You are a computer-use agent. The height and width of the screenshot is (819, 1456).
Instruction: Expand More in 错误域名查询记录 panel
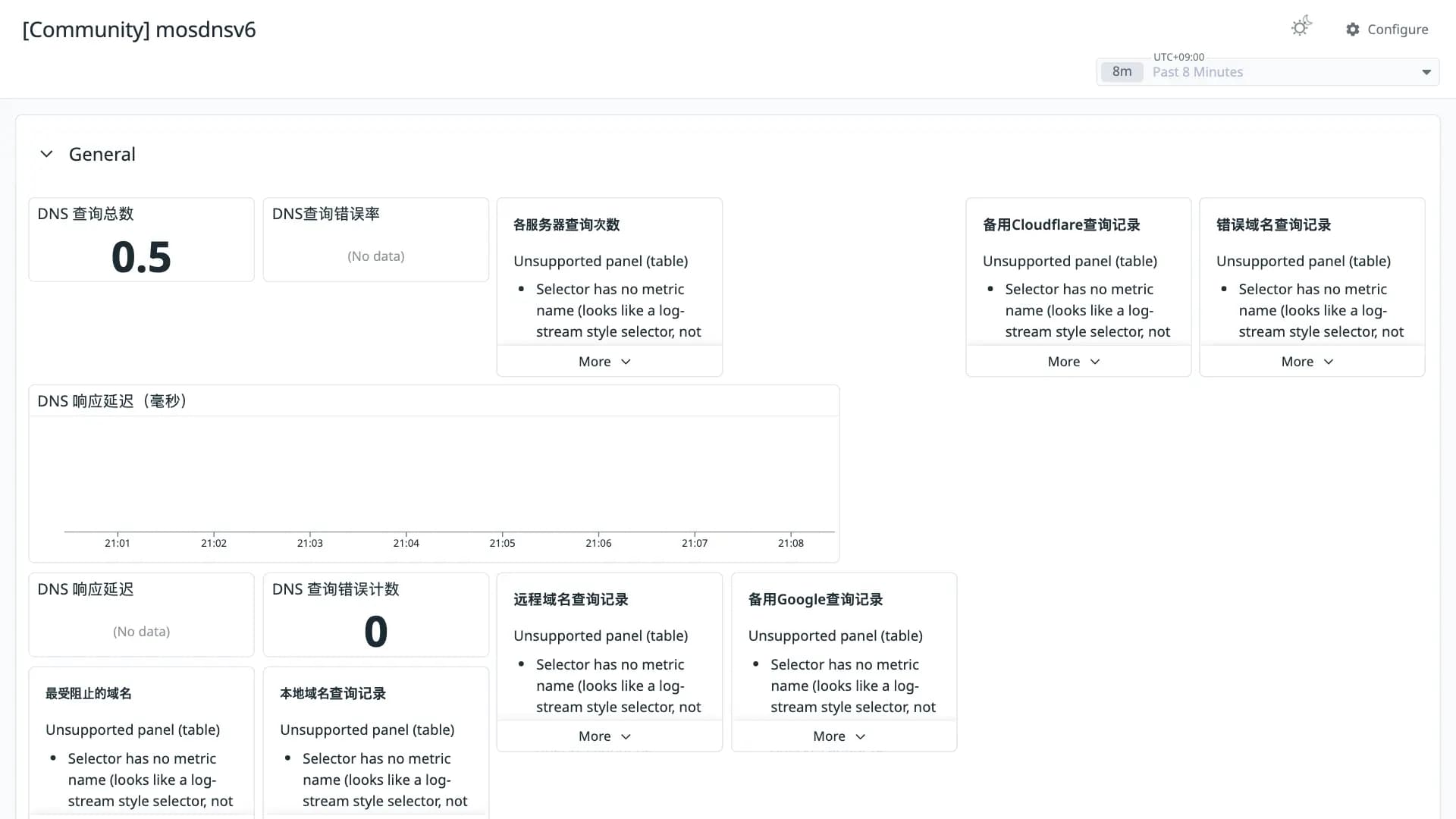coord(1307,362)
